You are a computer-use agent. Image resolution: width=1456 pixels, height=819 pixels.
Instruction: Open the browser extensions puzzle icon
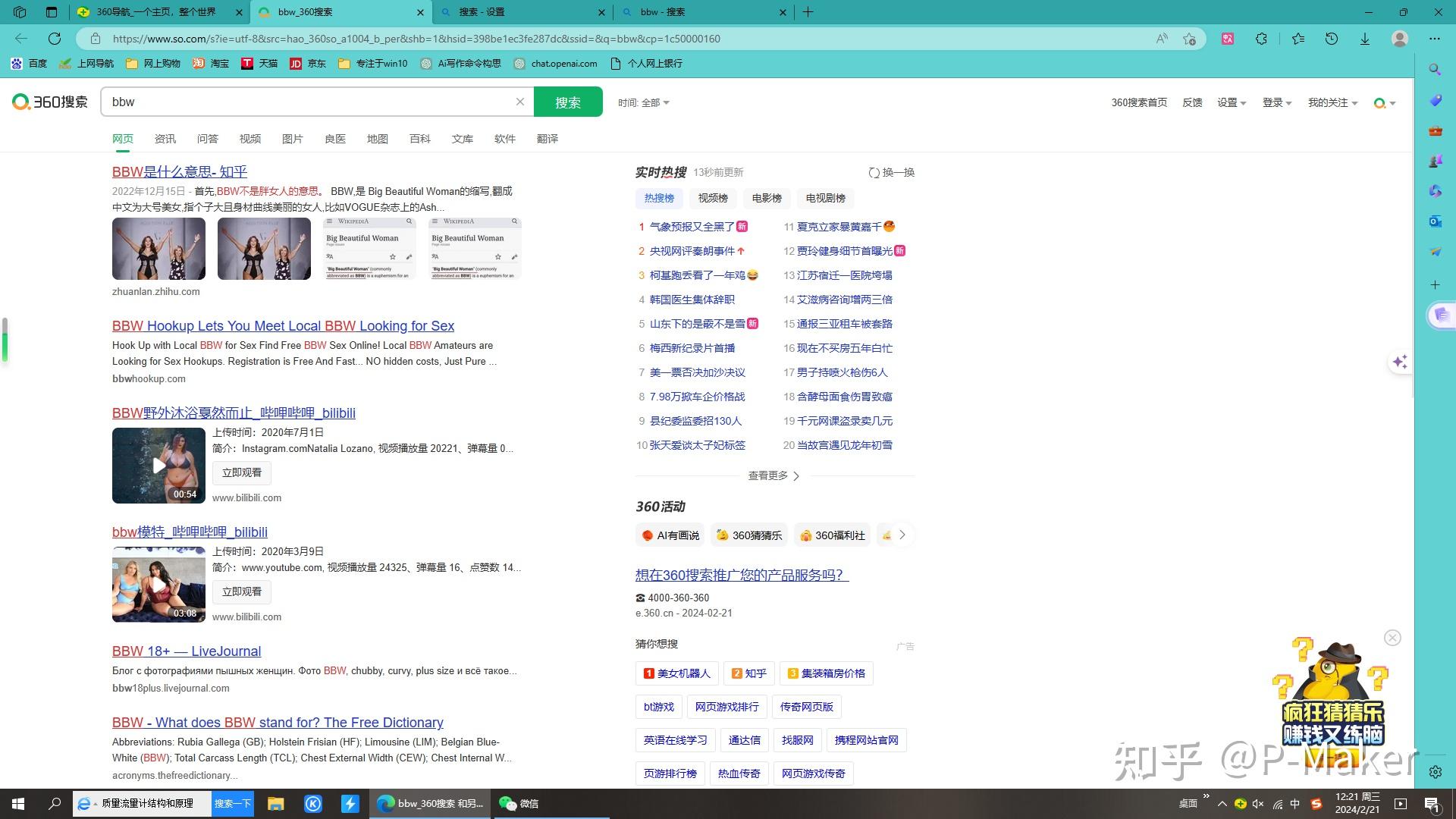[x=1261, y=39]
